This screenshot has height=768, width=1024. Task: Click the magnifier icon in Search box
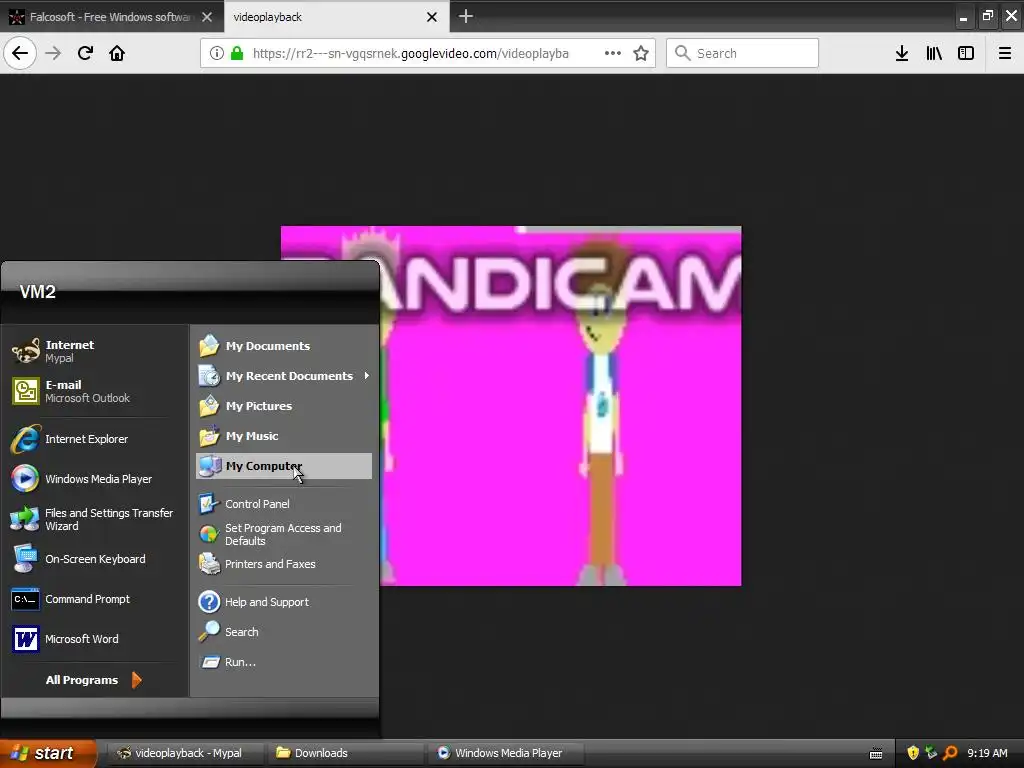click(682, 53)
